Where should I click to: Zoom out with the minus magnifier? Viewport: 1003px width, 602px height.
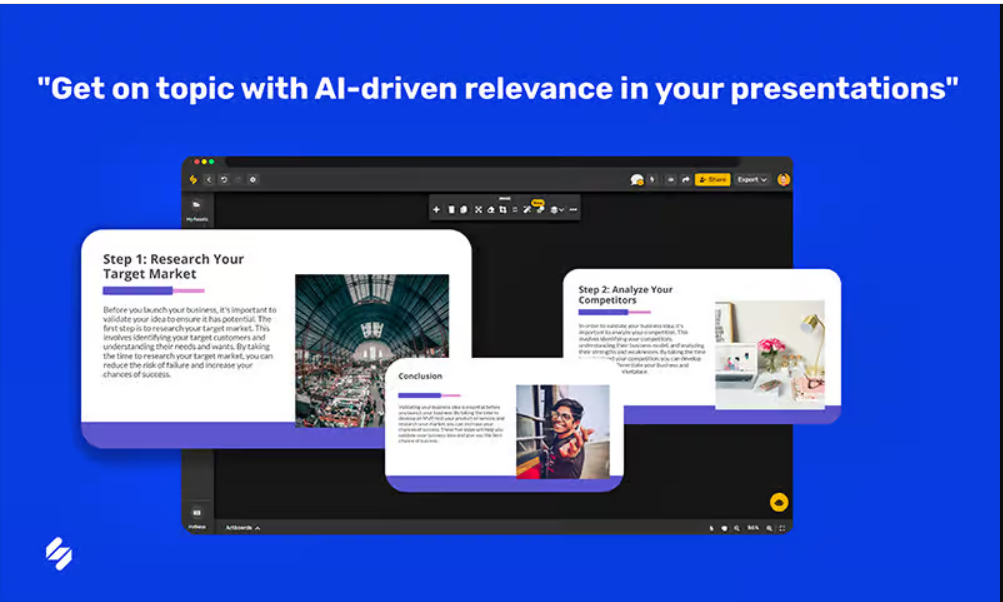(x=737, y=528)
